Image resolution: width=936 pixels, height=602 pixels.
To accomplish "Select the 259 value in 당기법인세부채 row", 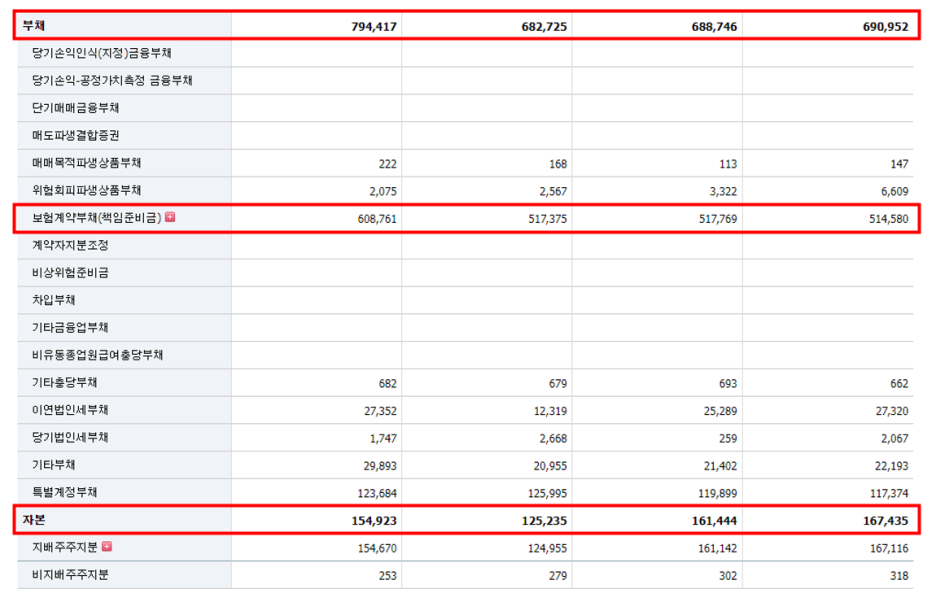I will pos(728,439).
